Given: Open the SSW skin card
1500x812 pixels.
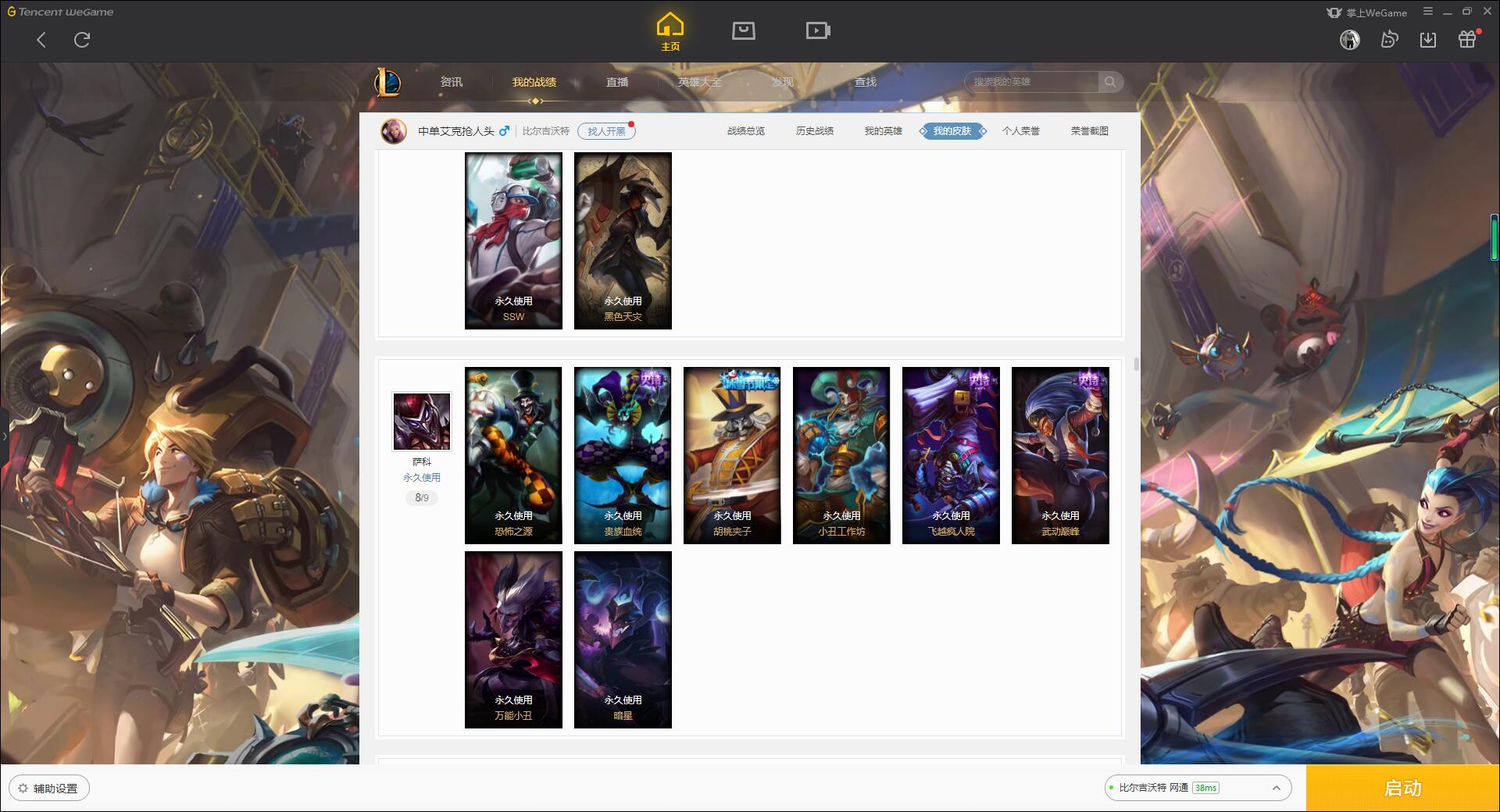Looking at the screenshot, I should click(513, 240).
